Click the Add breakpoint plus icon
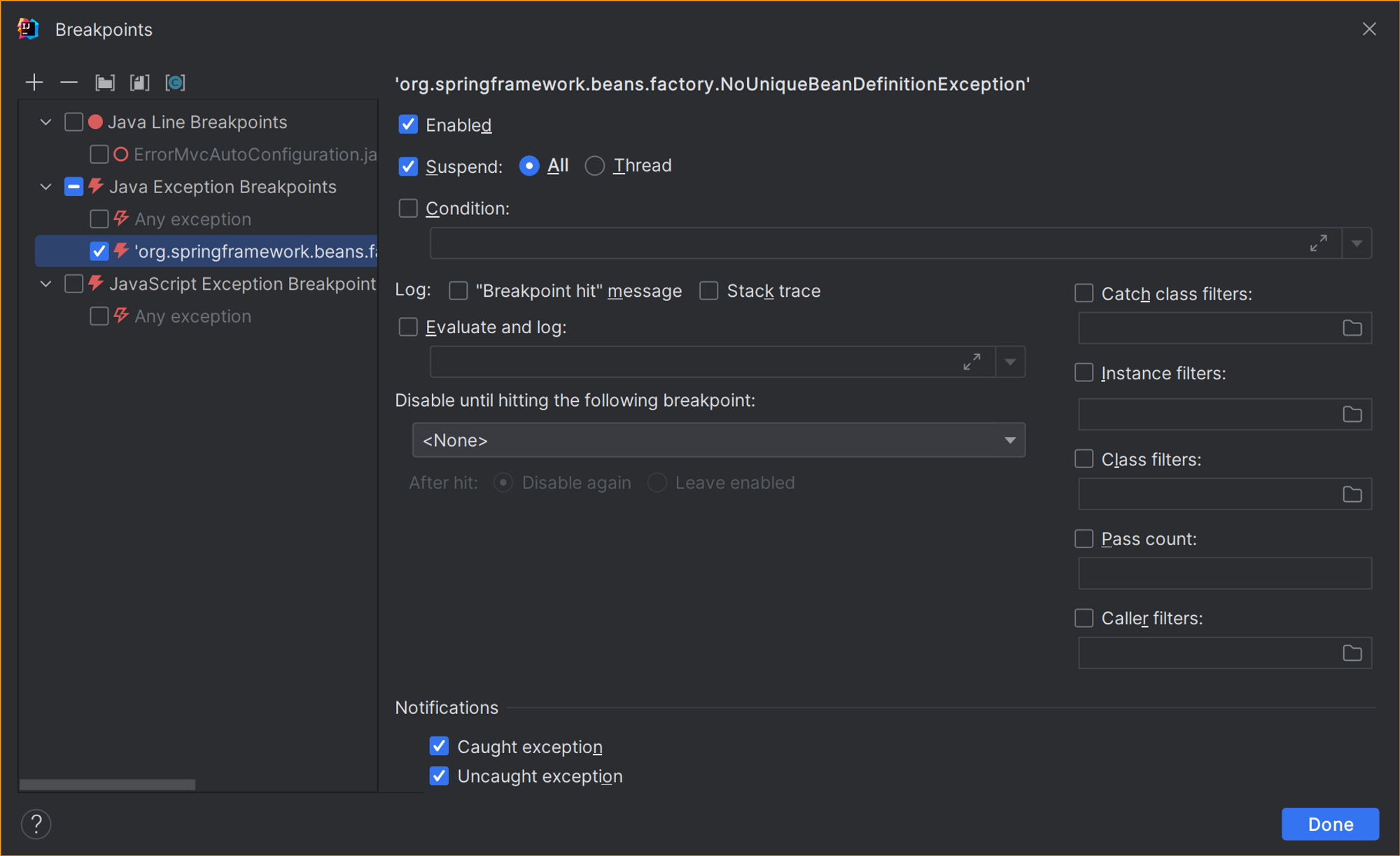 pyautogui.click(x=34, y=83)
